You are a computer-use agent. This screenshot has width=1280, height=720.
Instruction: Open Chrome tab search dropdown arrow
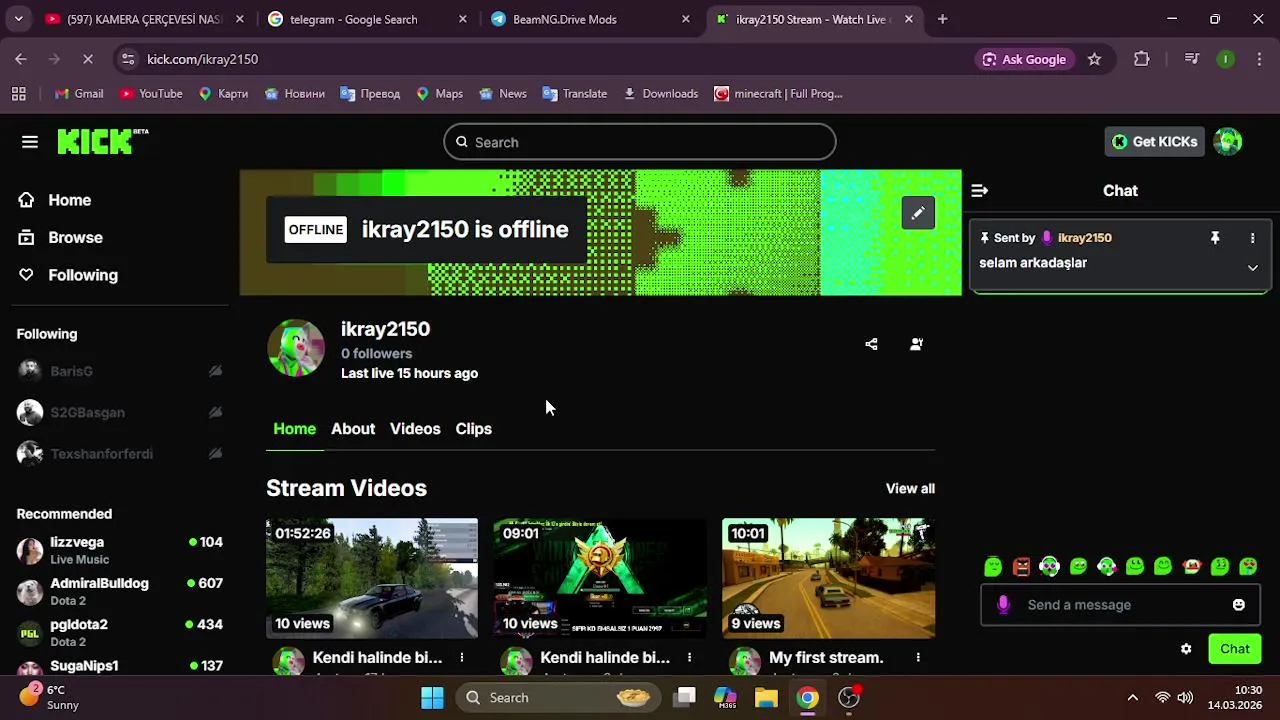[x=18, y=19]
